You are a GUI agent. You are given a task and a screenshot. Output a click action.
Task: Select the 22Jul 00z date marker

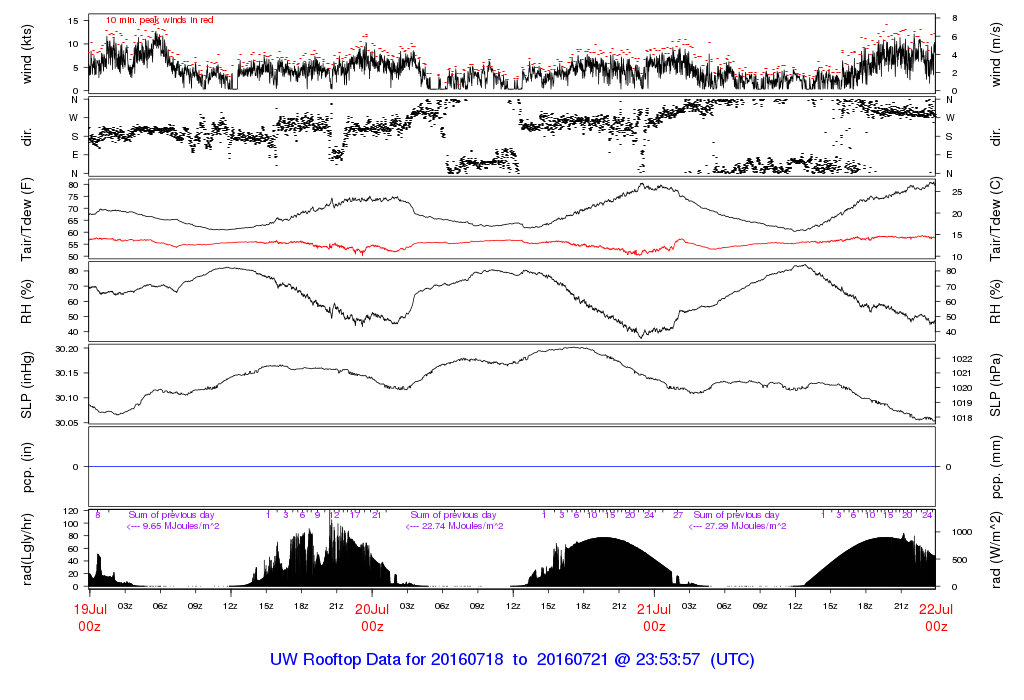pyautogui.click(x=936, y=616)
